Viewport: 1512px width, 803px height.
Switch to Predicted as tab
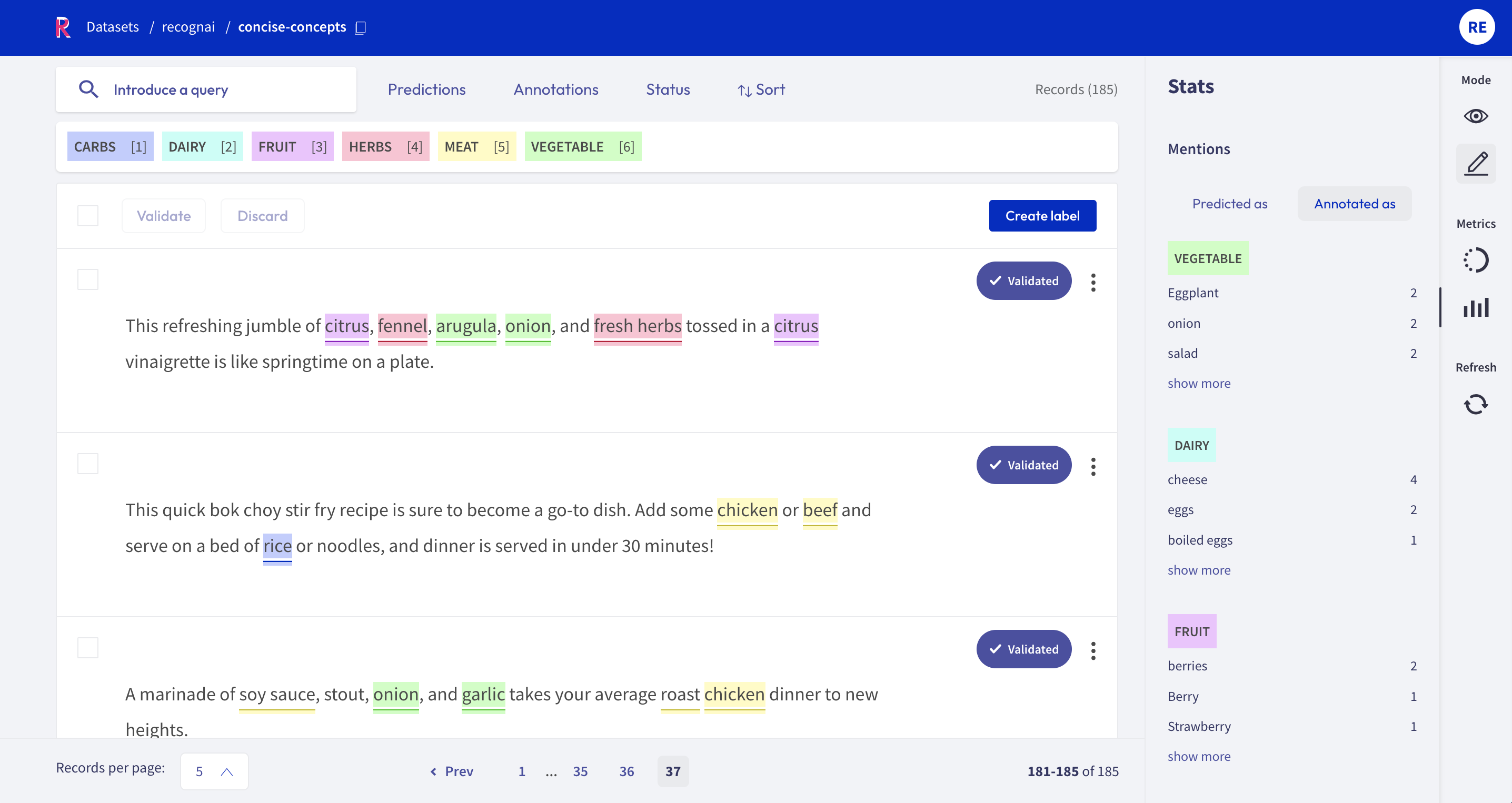pyautogui.click(x=1229, y=204)
